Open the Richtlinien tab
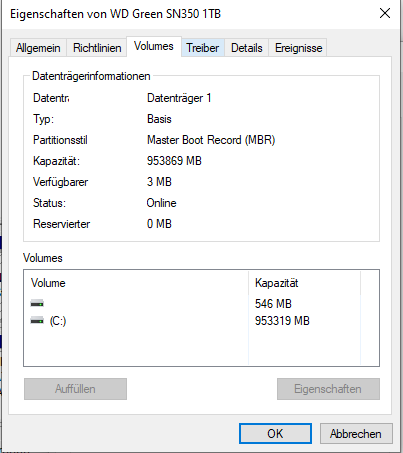 coord(97,48)
